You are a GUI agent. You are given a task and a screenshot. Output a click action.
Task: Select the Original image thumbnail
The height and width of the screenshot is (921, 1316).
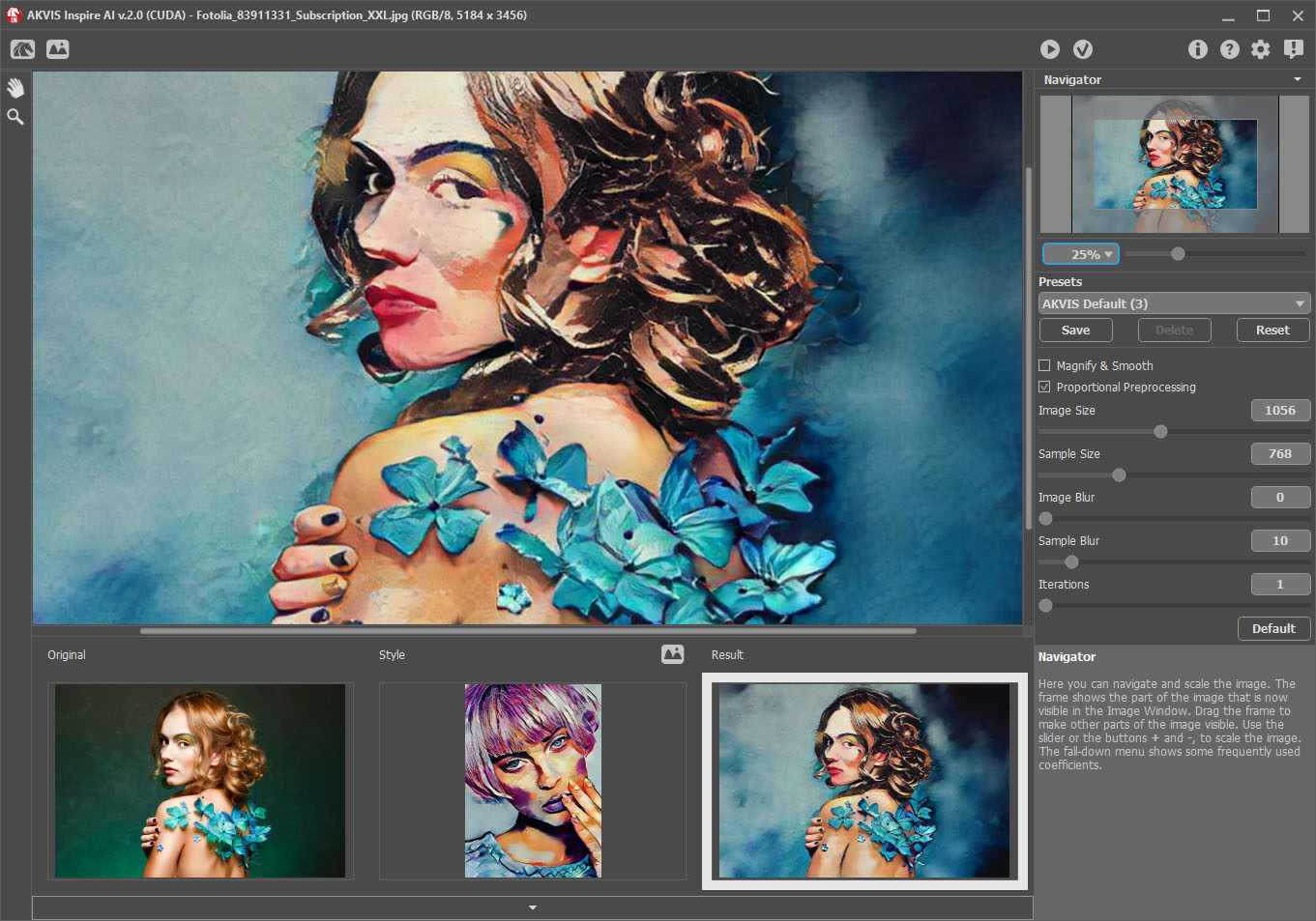click(200, 781)
